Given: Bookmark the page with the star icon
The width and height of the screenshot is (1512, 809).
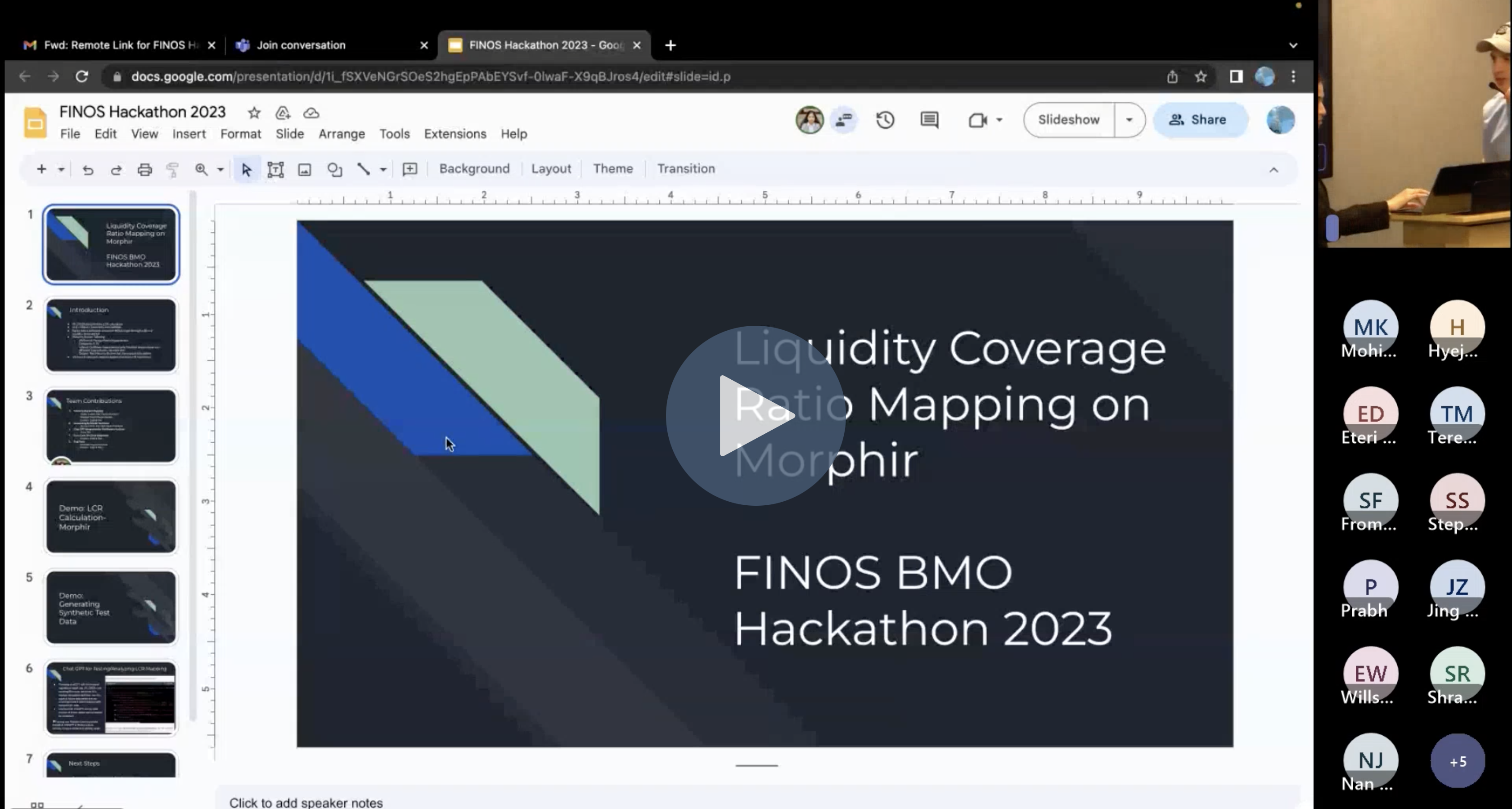Looking at the screenshot, I should coord(1201,76).
